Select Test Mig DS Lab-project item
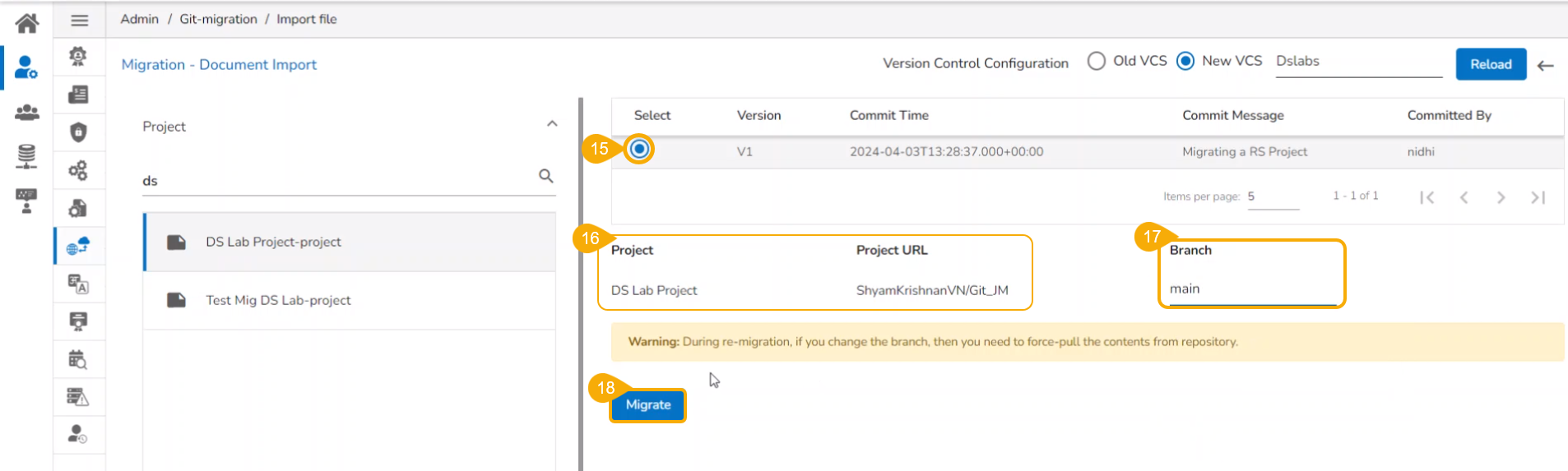The height and width of the screenshot is (471, 1568). pyautogui.click(x=278, y=301)
